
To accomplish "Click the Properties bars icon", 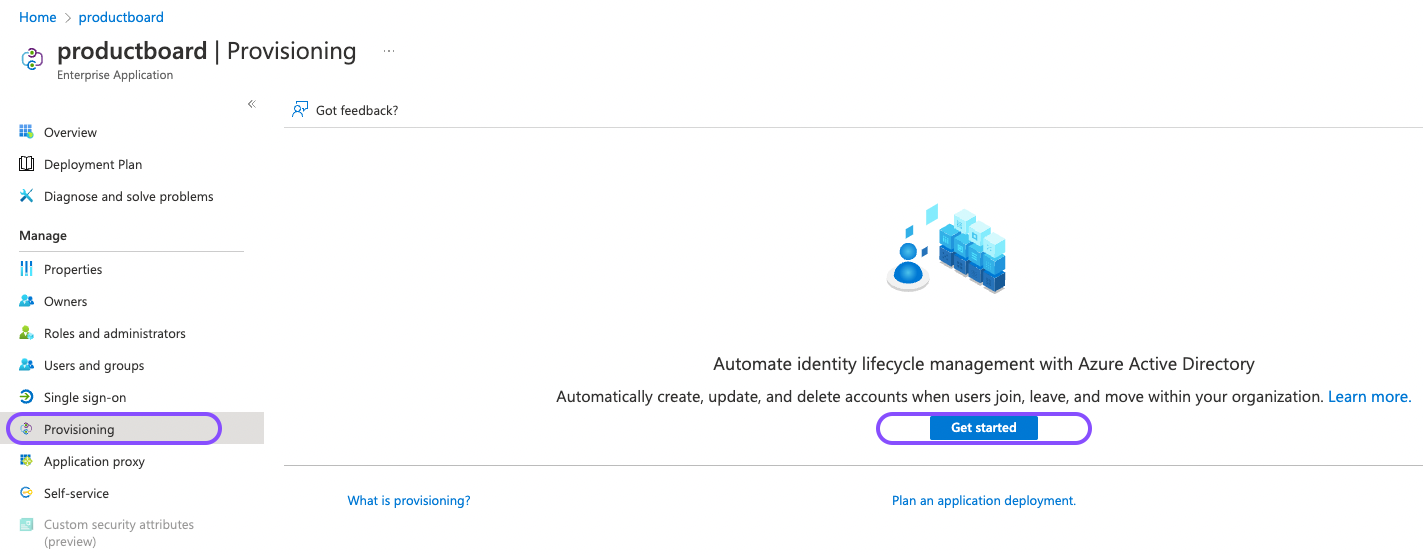I will [27, 269].
